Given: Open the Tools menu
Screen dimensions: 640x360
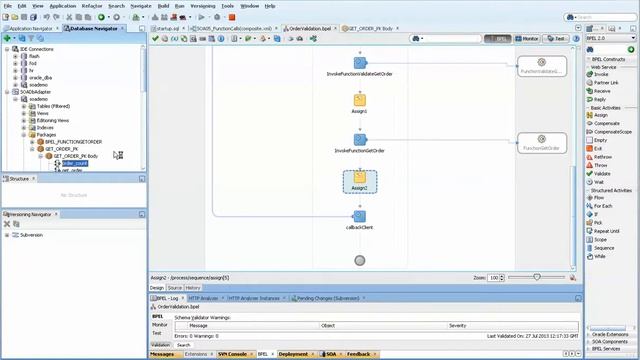Looking at the screenshot, I should point(227,6).
